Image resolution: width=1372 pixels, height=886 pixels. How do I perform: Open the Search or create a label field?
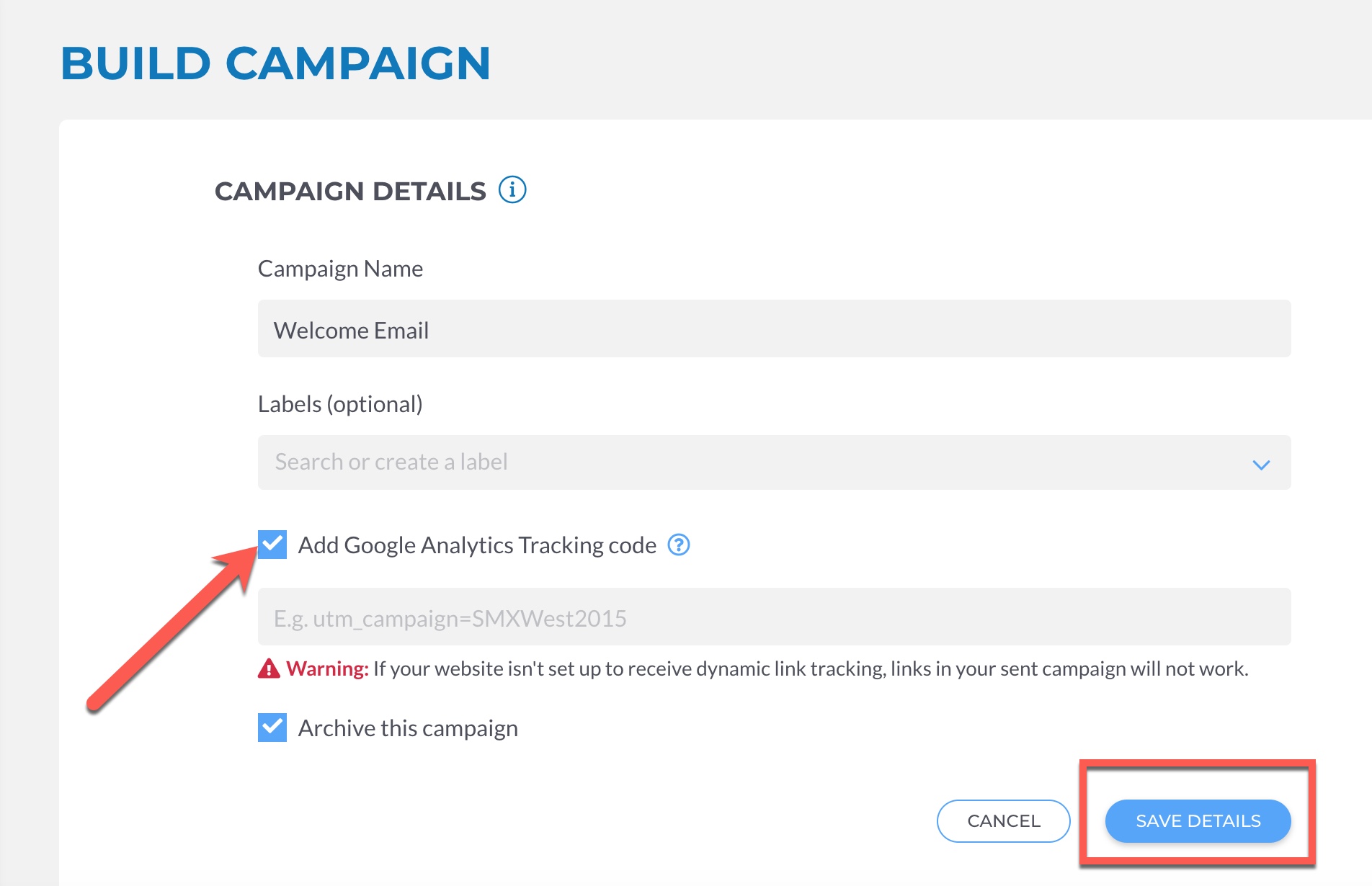tap(749, 462)
